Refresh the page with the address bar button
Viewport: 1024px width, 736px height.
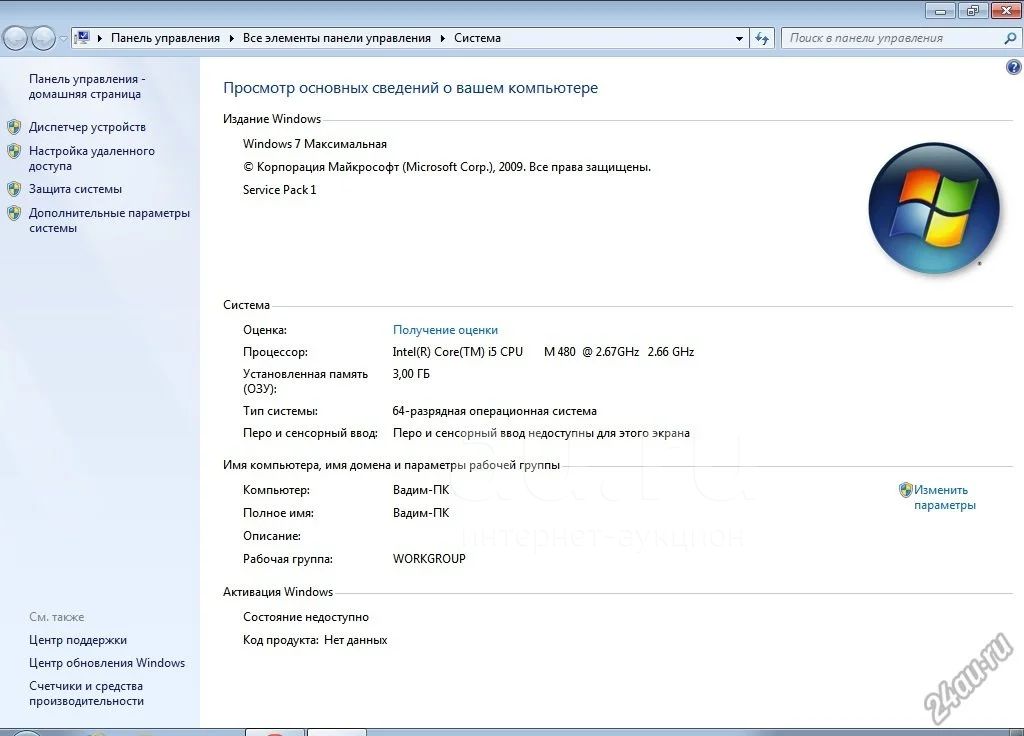coord(761,39)
